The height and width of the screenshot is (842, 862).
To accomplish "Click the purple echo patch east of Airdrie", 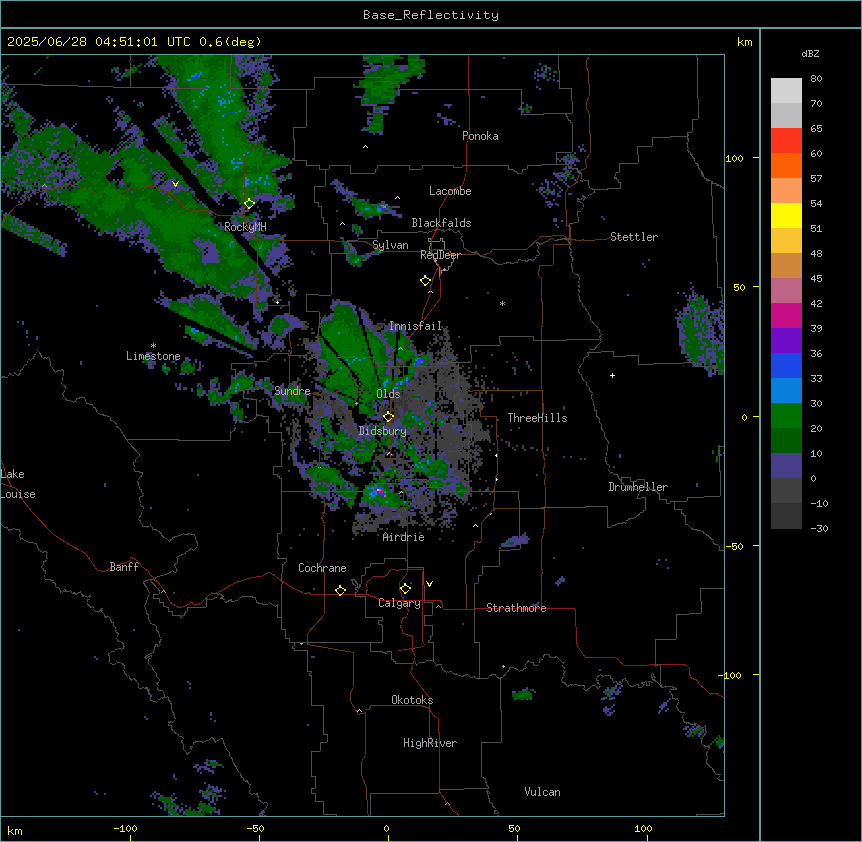I will click(x=516, y=541).
